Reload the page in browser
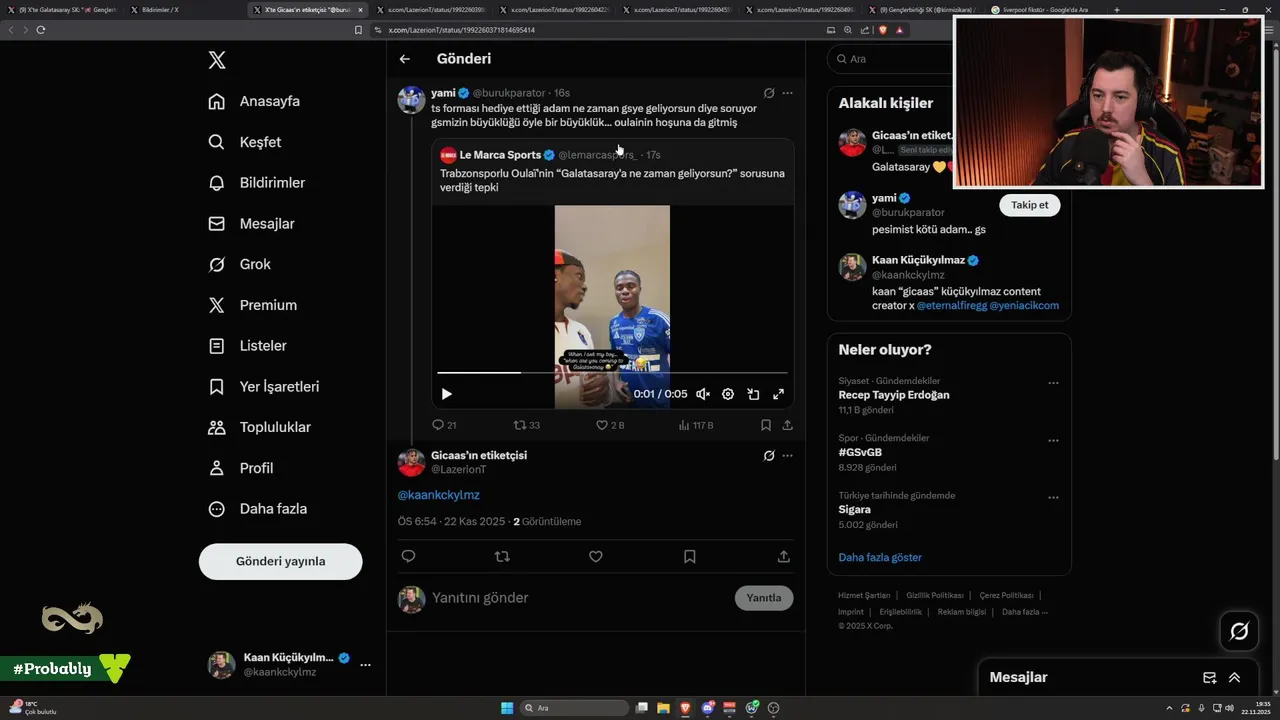This screenshot has height=720, width=1280. click(41, 30)
